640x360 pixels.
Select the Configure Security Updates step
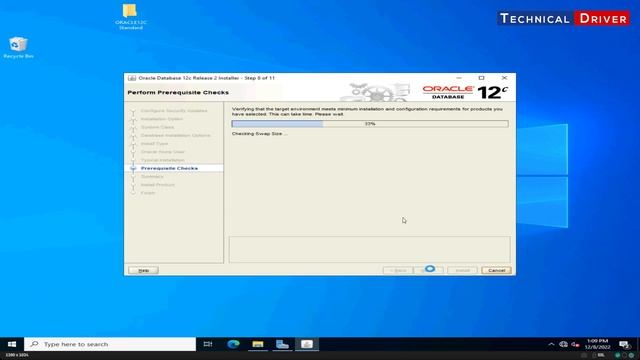[174, 111]
